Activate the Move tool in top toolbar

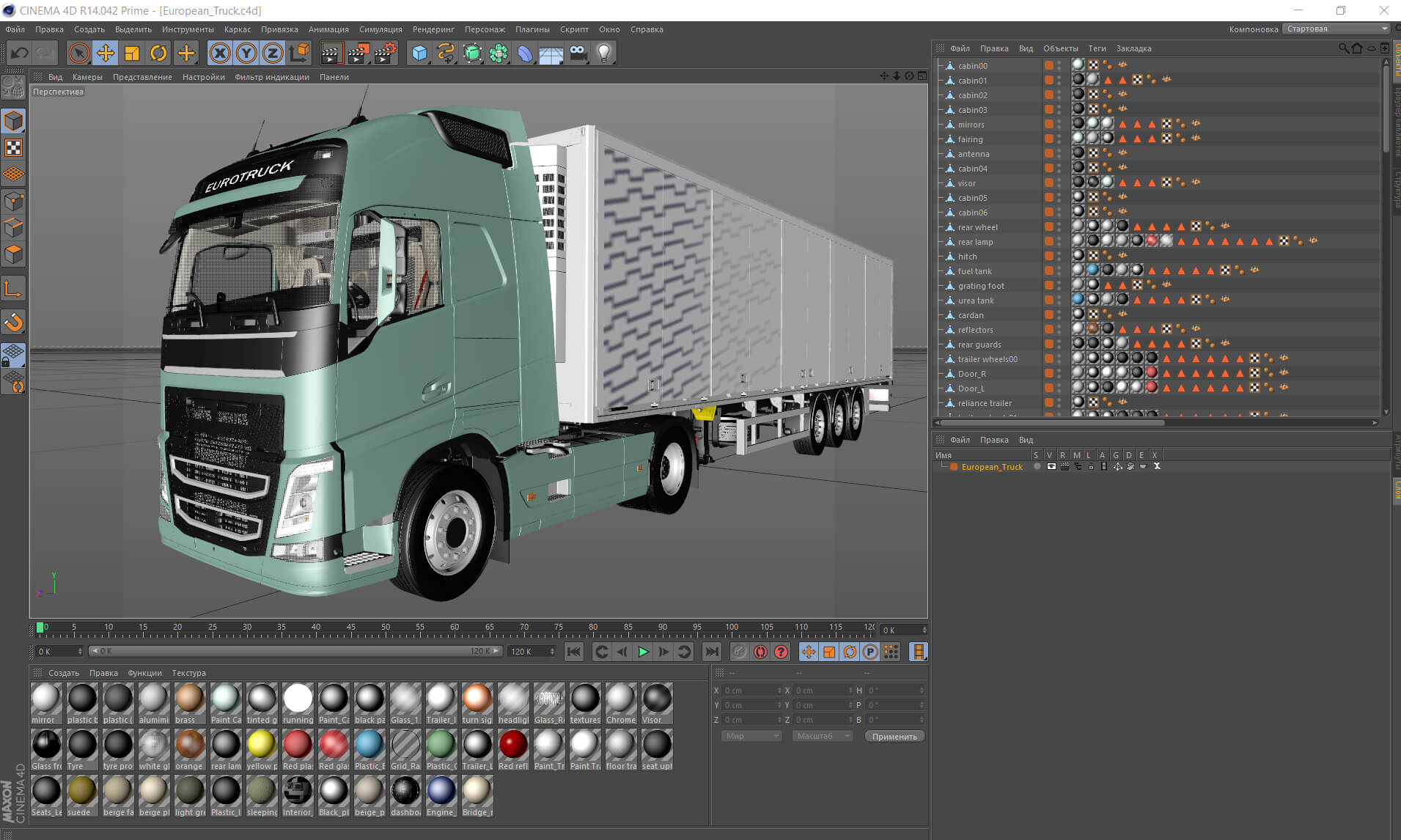(x=106, y=53)
